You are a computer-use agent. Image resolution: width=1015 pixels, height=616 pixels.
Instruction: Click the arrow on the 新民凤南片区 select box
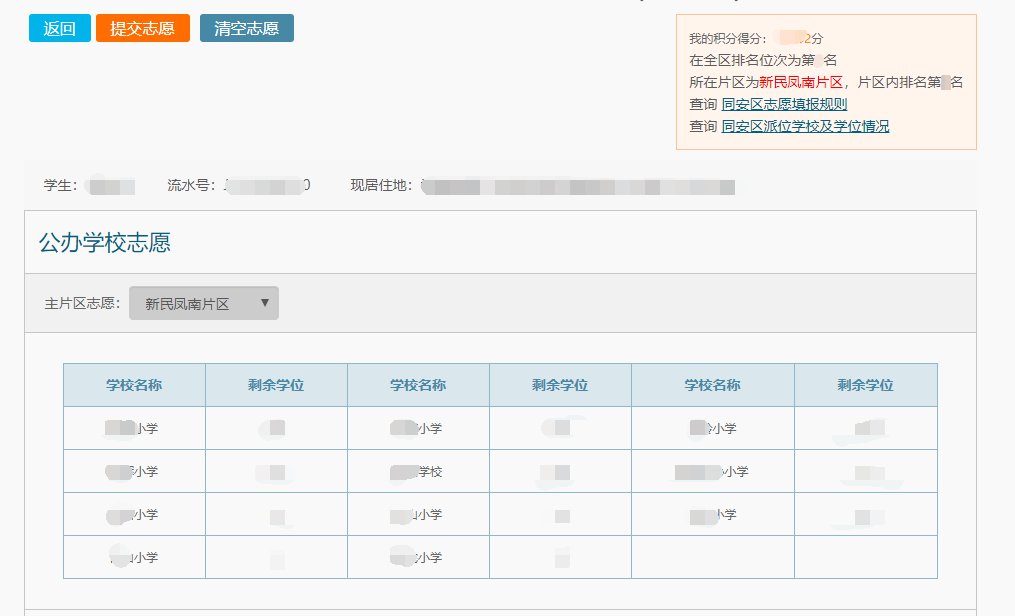coord(265,303)
